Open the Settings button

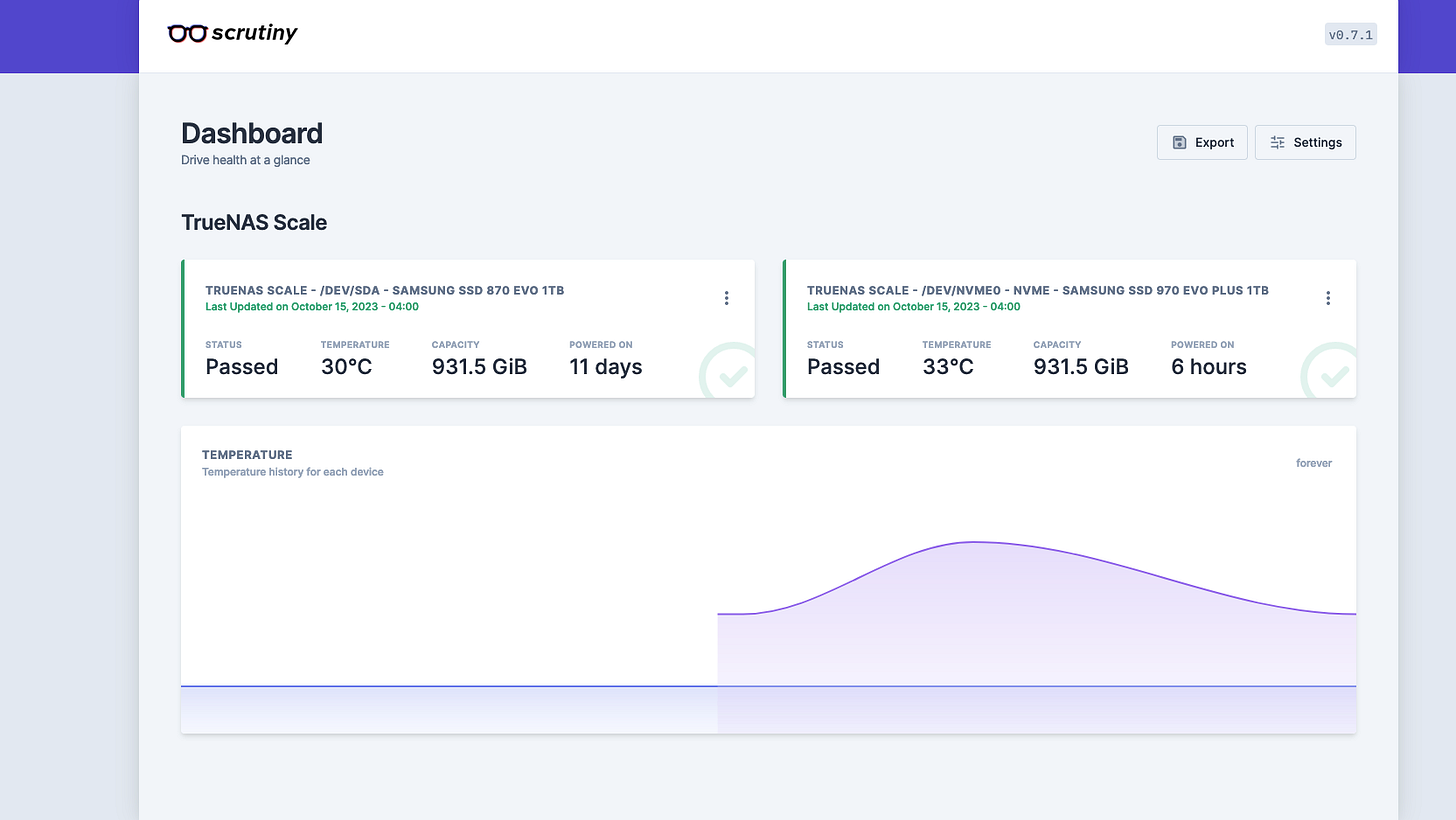point(1305,142)
